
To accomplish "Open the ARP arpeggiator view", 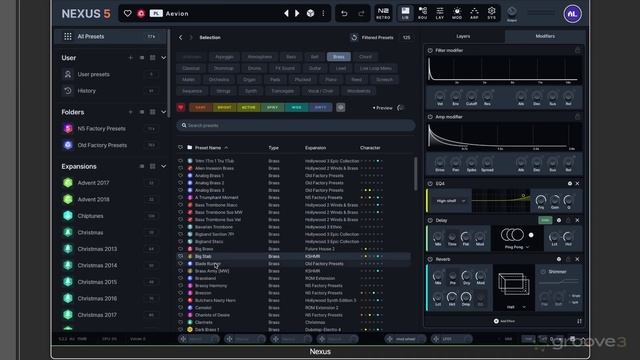I will pyautogui.click(x=474, y=13).
